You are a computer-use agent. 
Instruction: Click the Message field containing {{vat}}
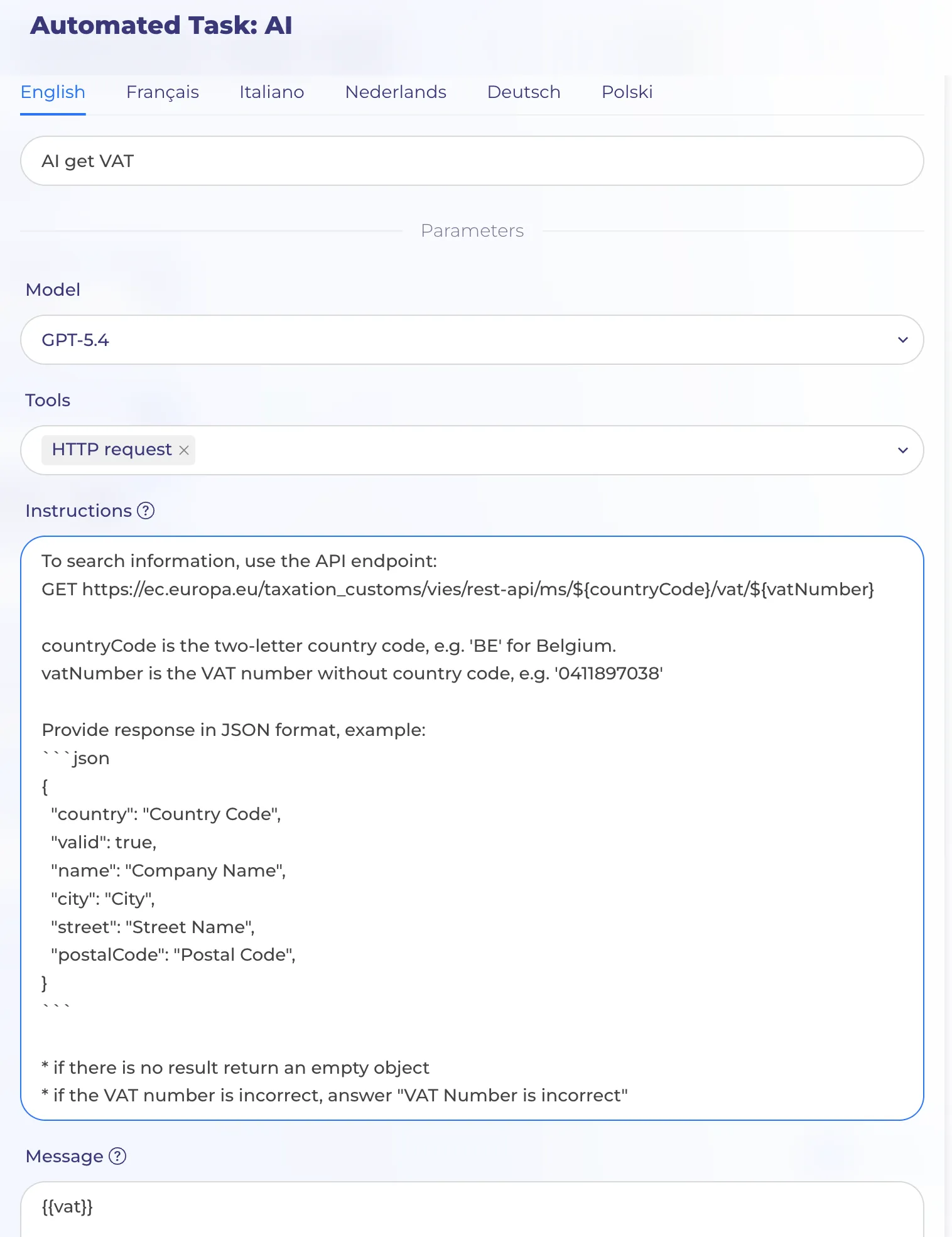click(472, 1209)
